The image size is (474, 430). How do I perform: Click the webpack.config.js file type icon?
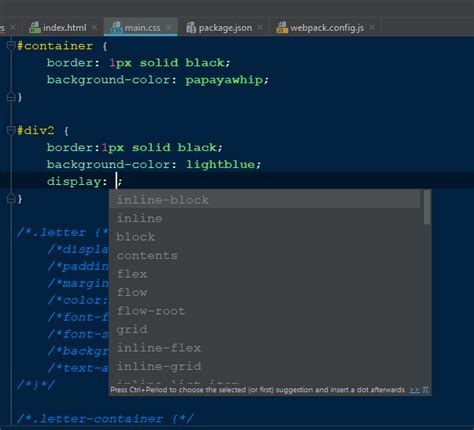coord(282,28)
